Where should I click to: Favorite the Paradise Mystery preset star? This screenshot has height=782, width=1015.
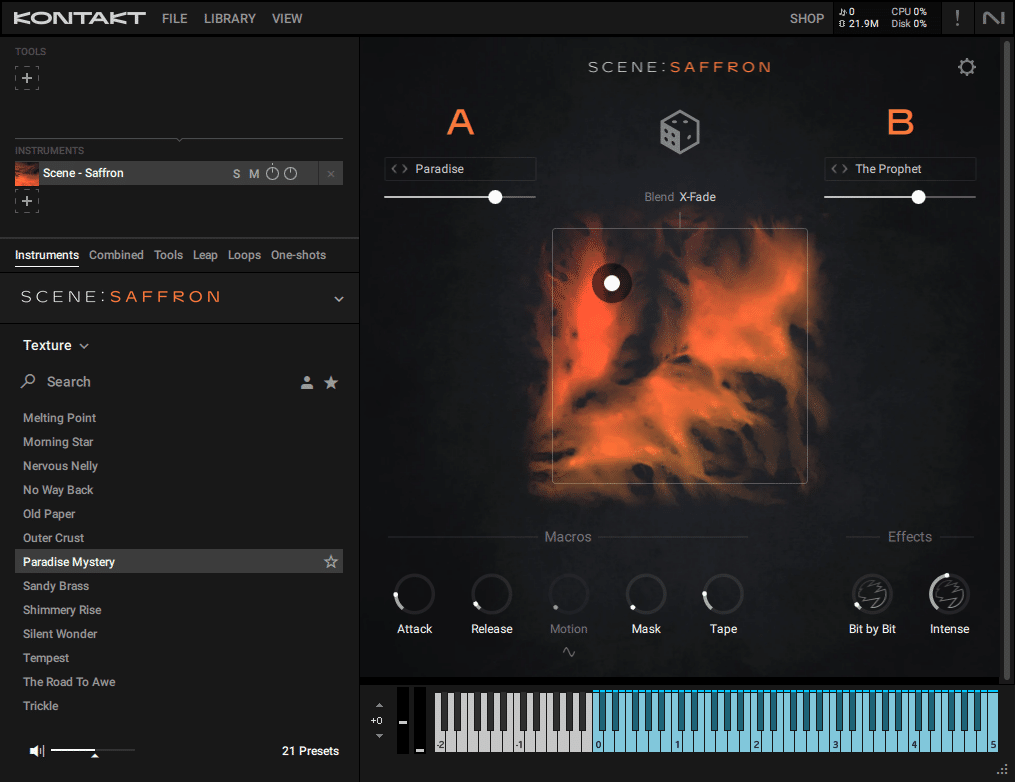(331, 561)
